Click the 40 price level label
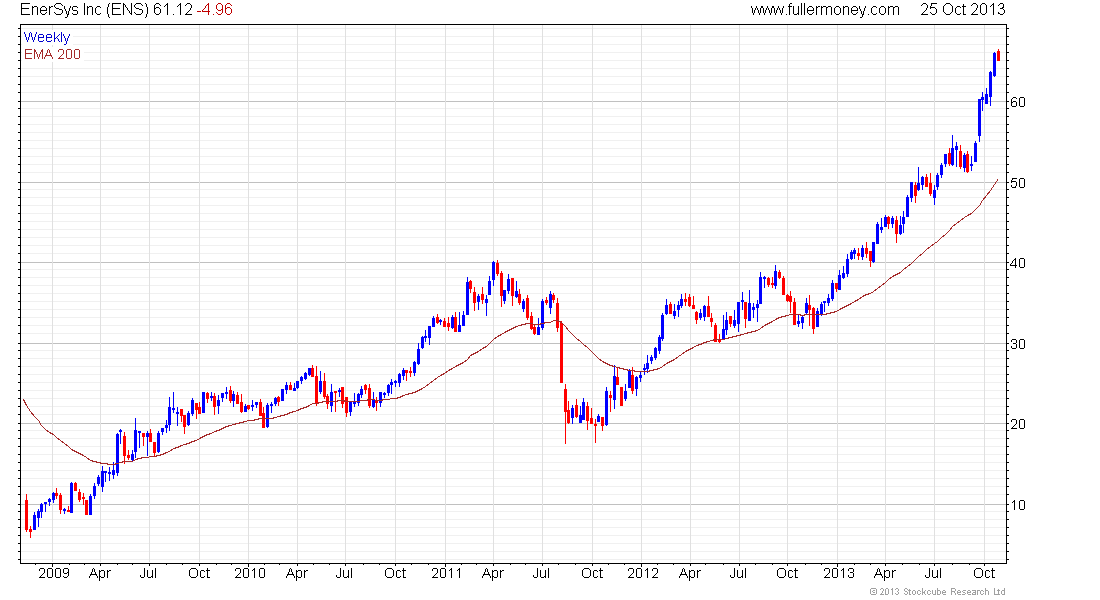 pyautogui.click(x=1017, y=264)
